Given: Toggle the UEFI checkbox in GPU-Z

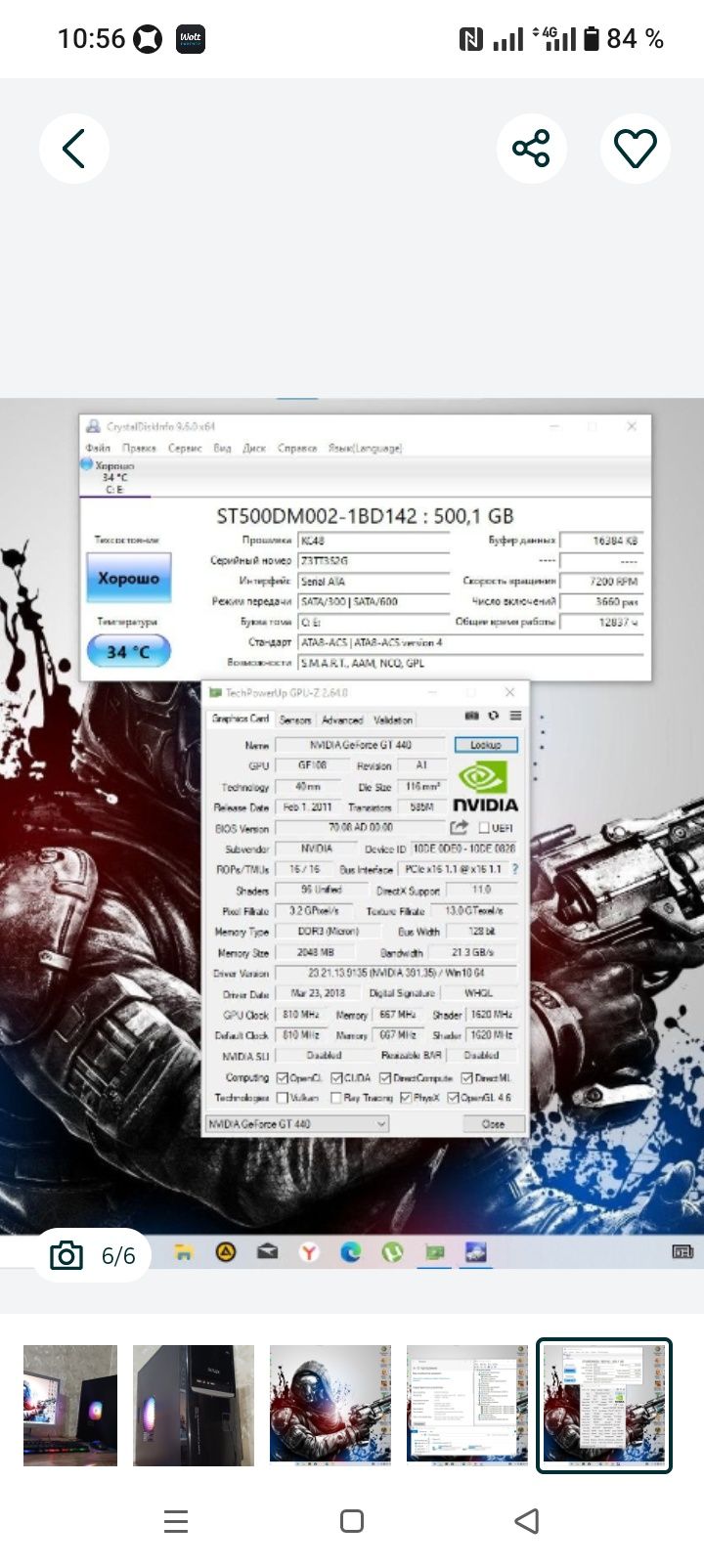Looking at the screenshot, I should (x=484, y=828).
